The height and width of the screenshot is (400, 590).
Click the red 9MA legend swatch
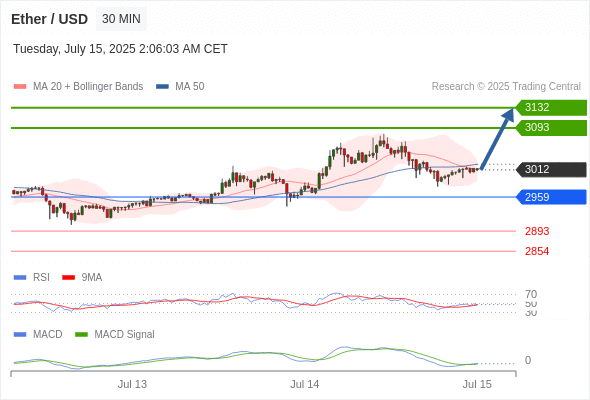(68, 278)
